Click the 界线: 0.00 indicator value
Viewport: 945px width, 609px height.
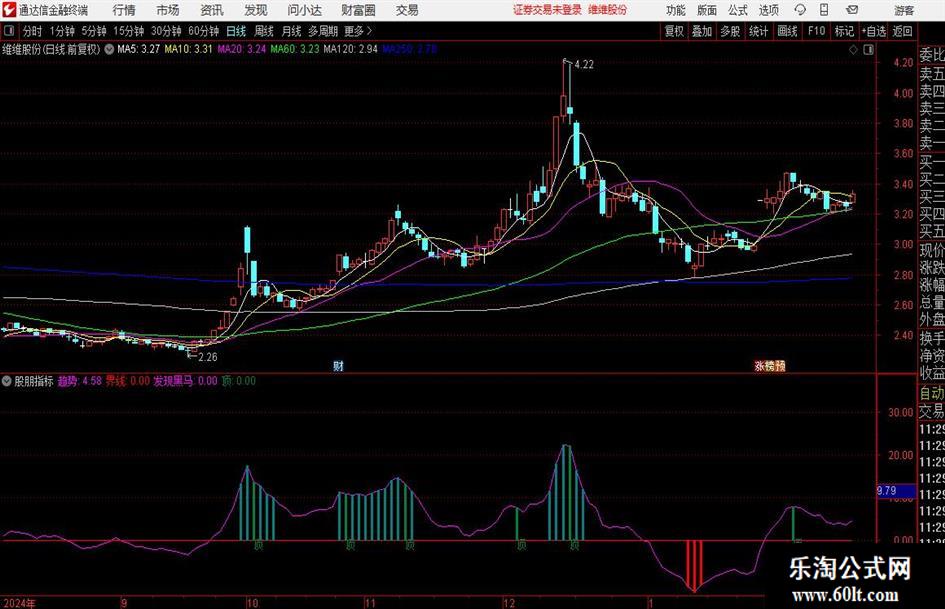(x=128, y=381)
